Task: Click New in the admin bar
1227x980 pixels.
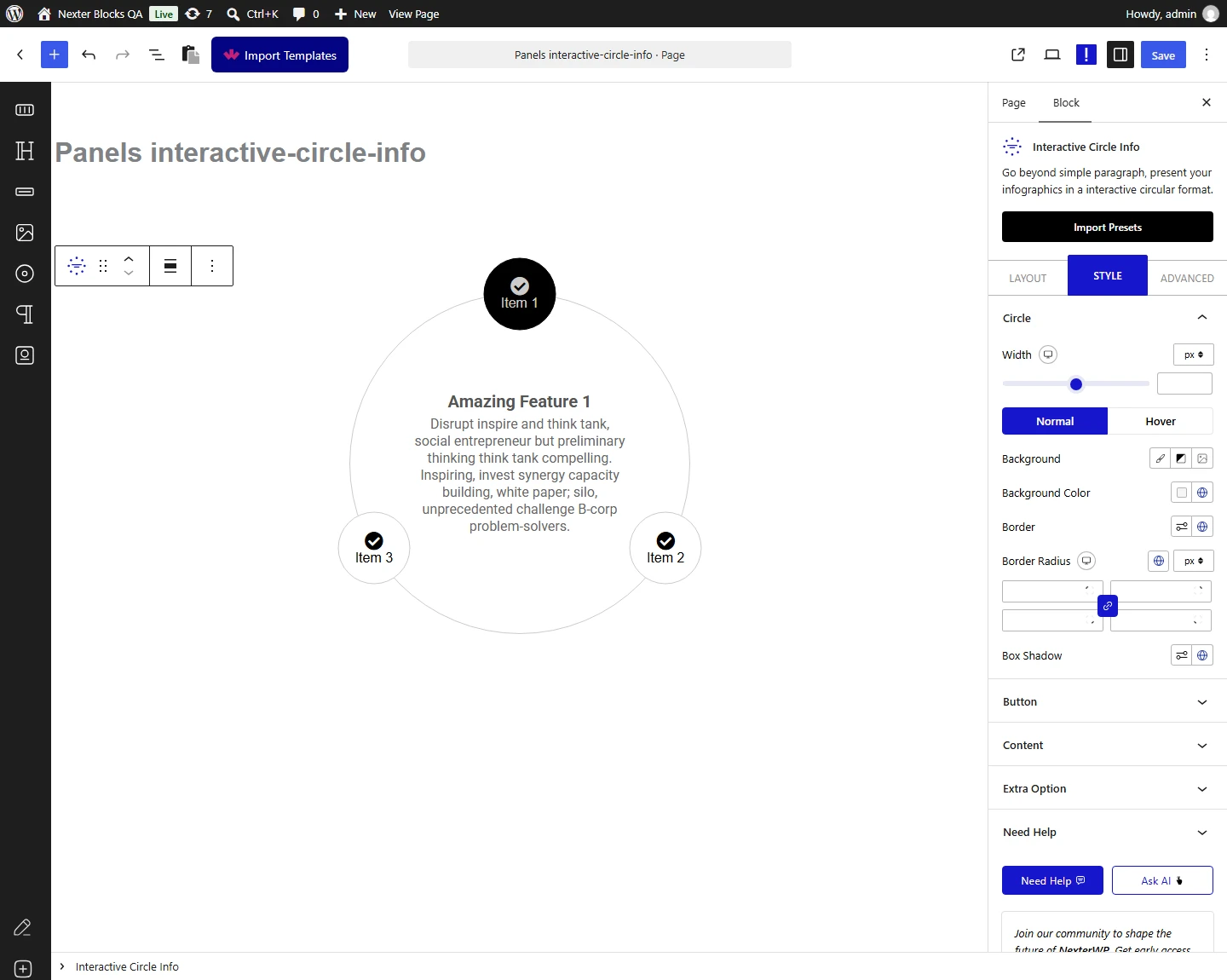Action: coord(355,14)
